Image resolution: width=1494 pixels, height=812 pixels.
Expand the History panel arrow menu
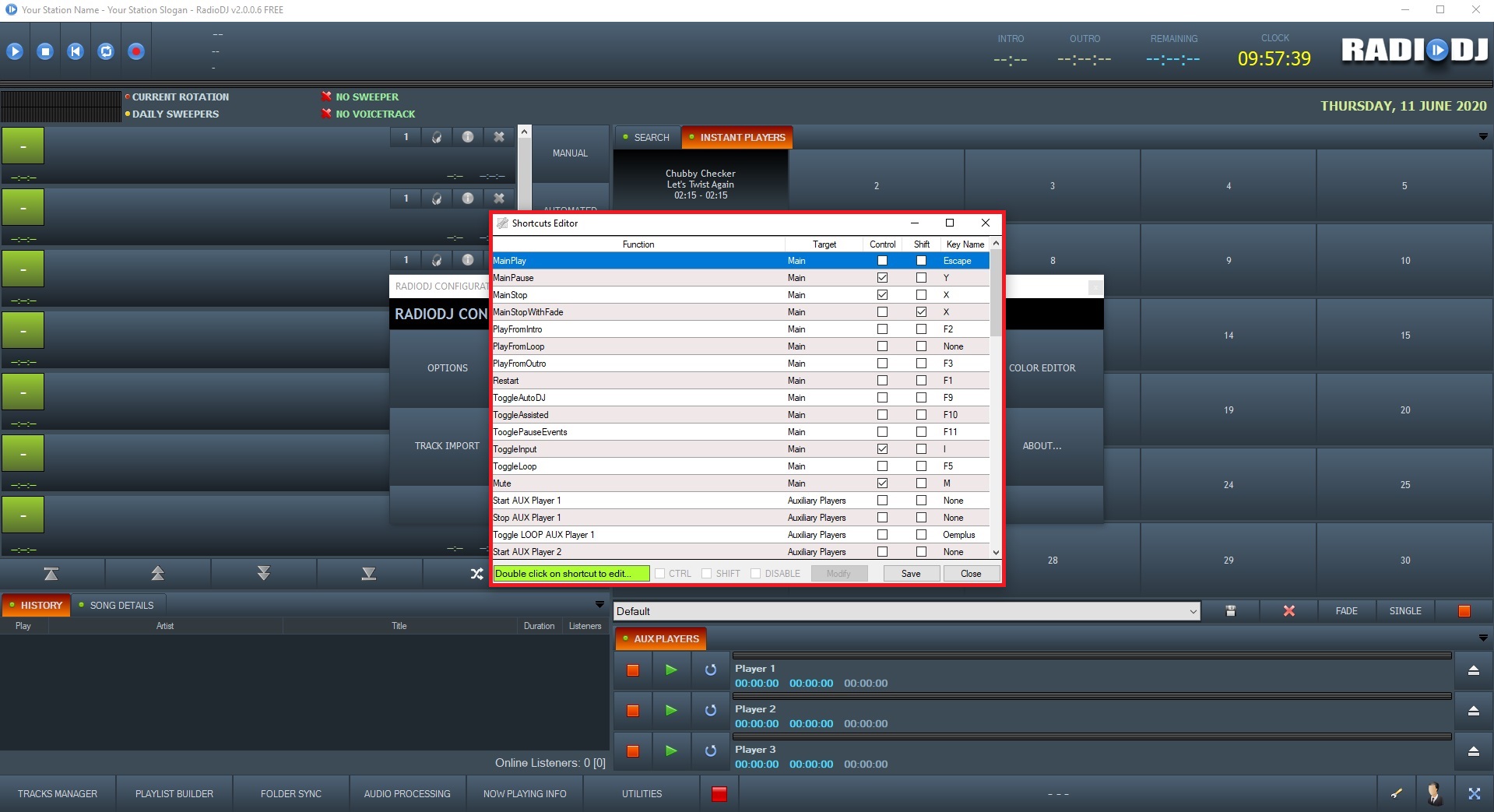pos(599,605)
